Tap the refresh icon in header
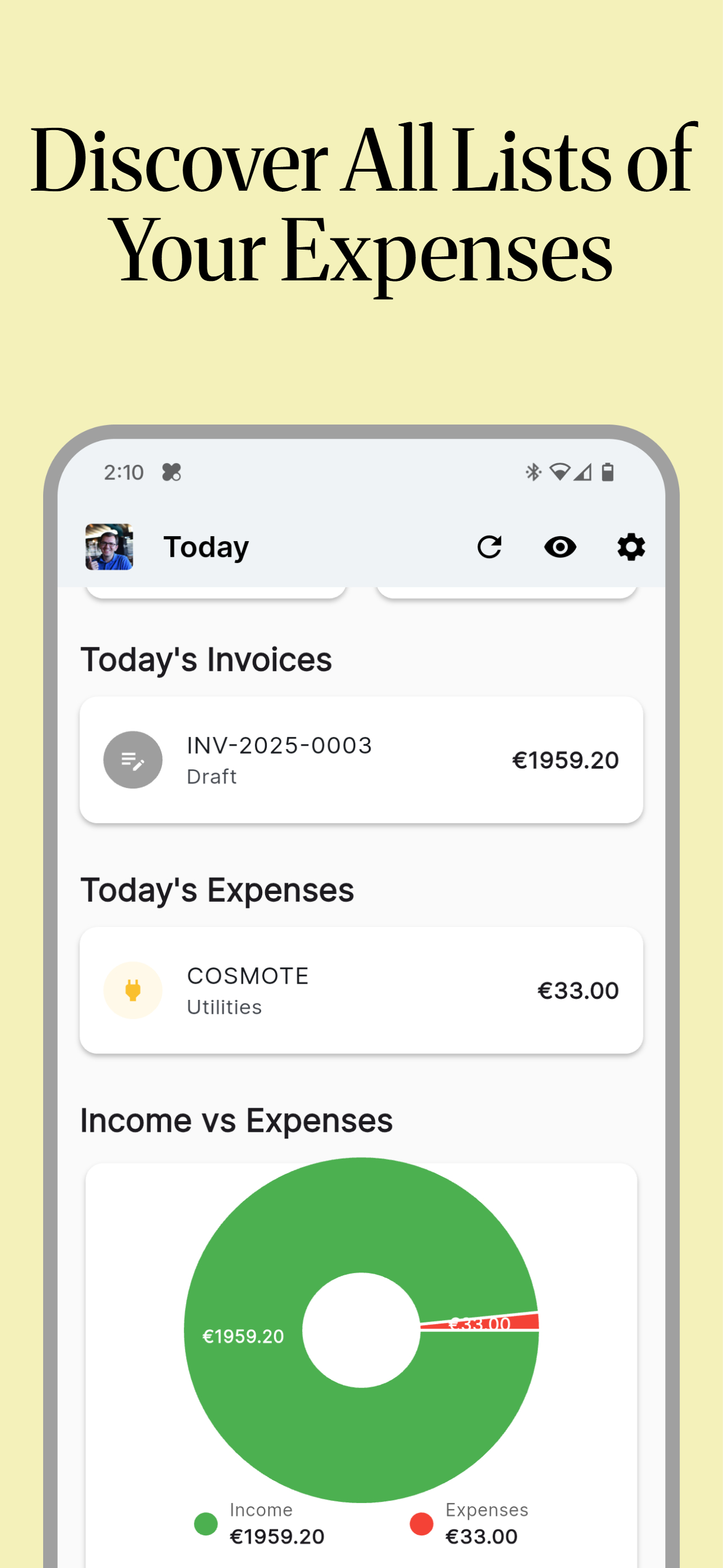 pos(489,547)
